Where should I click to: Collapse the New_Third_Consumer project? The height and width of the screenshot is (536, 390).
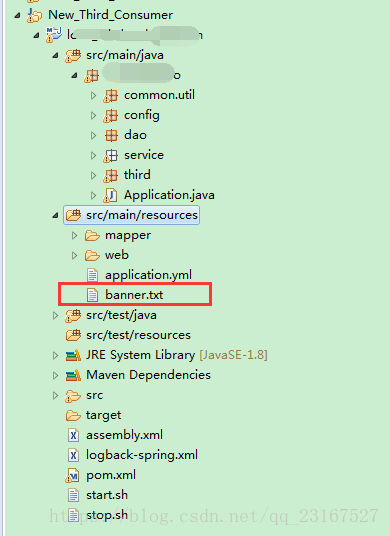click(17, 15)
